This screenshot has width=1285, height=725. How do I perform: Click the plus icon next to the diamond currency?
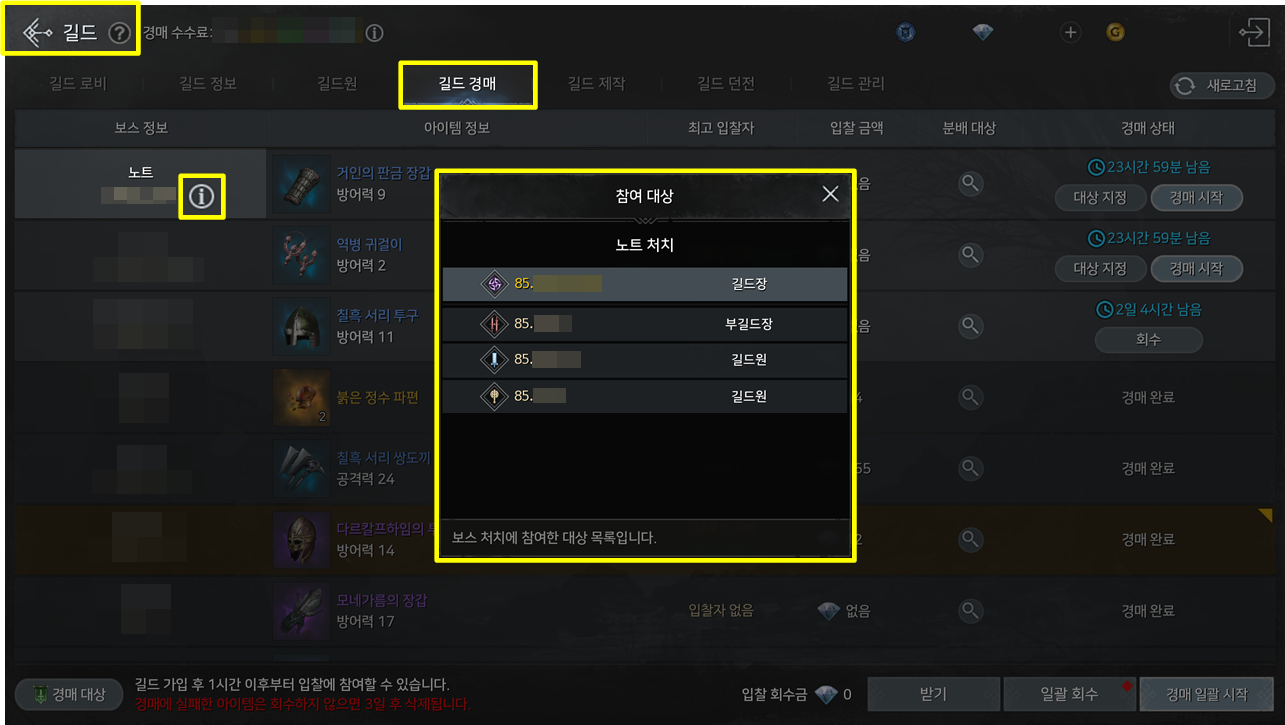point(1070,33)
